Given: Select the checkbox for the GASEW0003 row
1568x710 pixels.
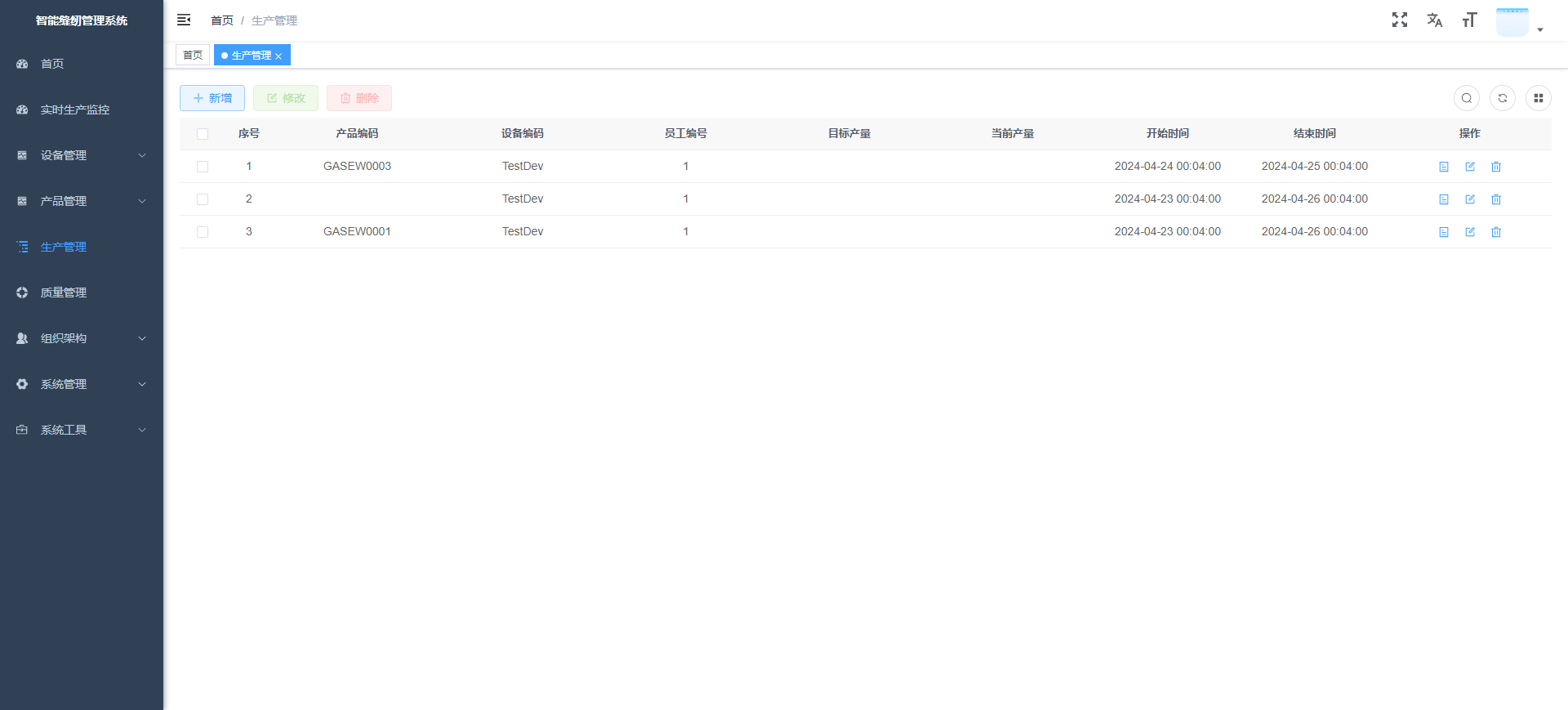Looking at the screenshot, I should coord(203,167).
